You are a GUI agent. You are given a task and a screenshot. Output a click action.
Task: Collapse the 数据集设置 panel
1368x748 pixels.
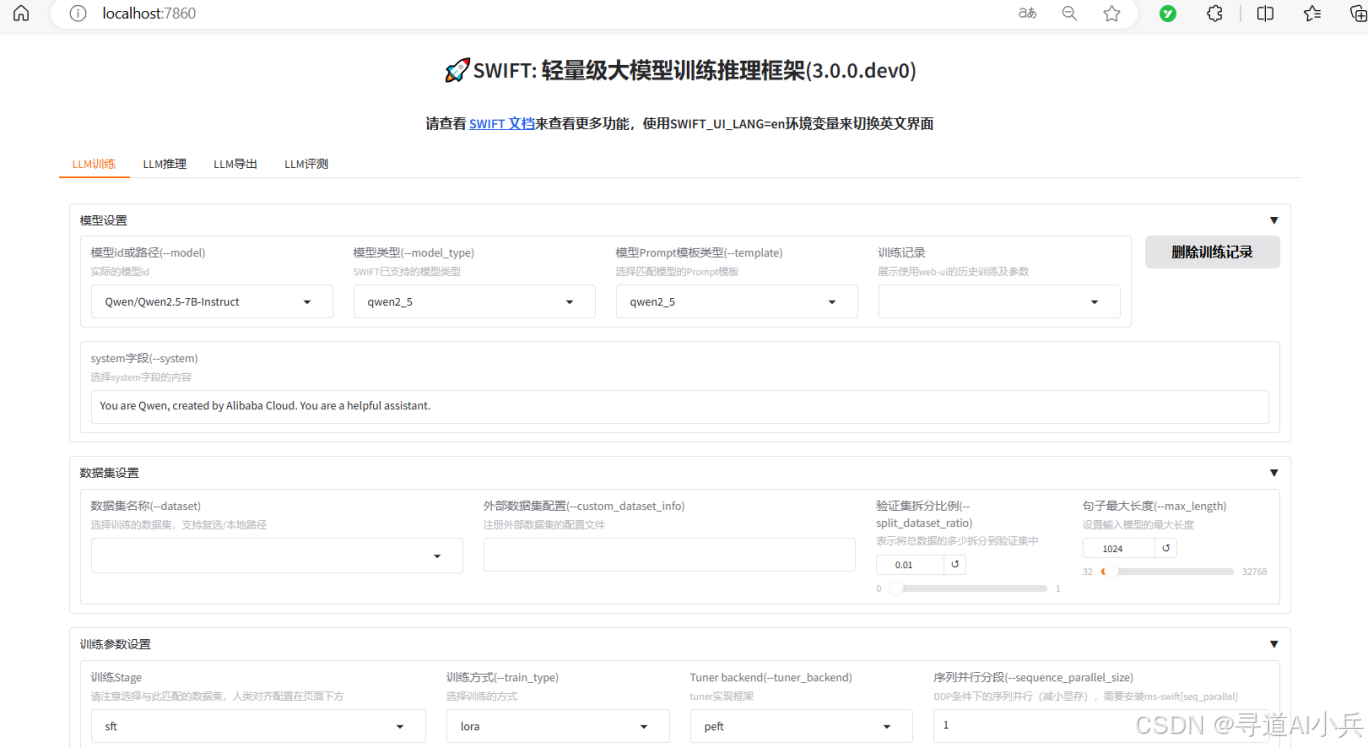[1273, 472]
